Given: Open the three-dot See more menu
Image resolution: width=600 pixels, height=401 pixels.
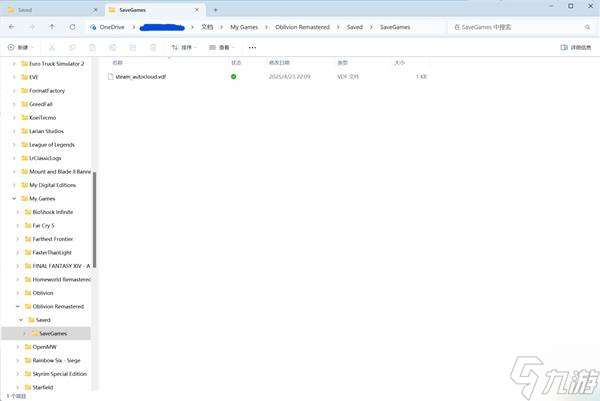Looking at the screenshot, I should [x=252, y=47].
